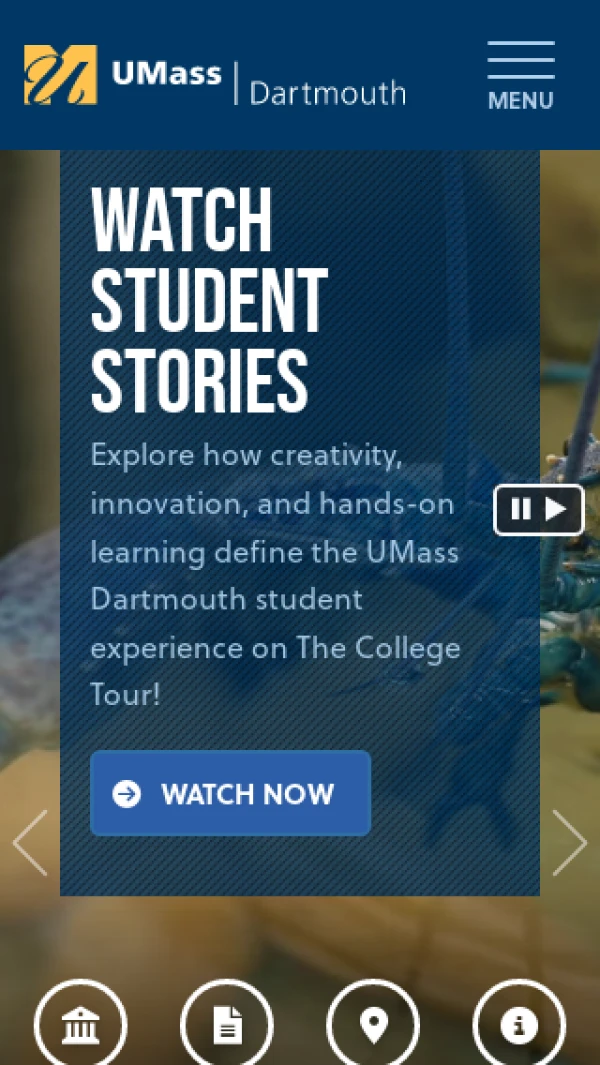The height and width of the screenshot is (1065, 600).
Task: Select the location pin circle icon
Action: pos(373,1024)
